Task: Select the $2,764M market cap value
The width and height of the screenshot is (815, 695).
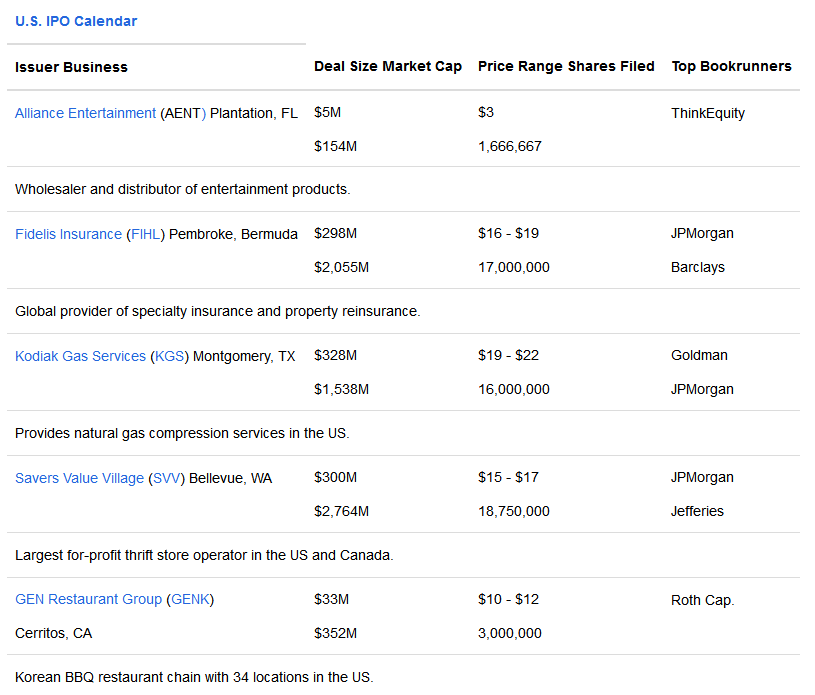Action: [341, 512]
